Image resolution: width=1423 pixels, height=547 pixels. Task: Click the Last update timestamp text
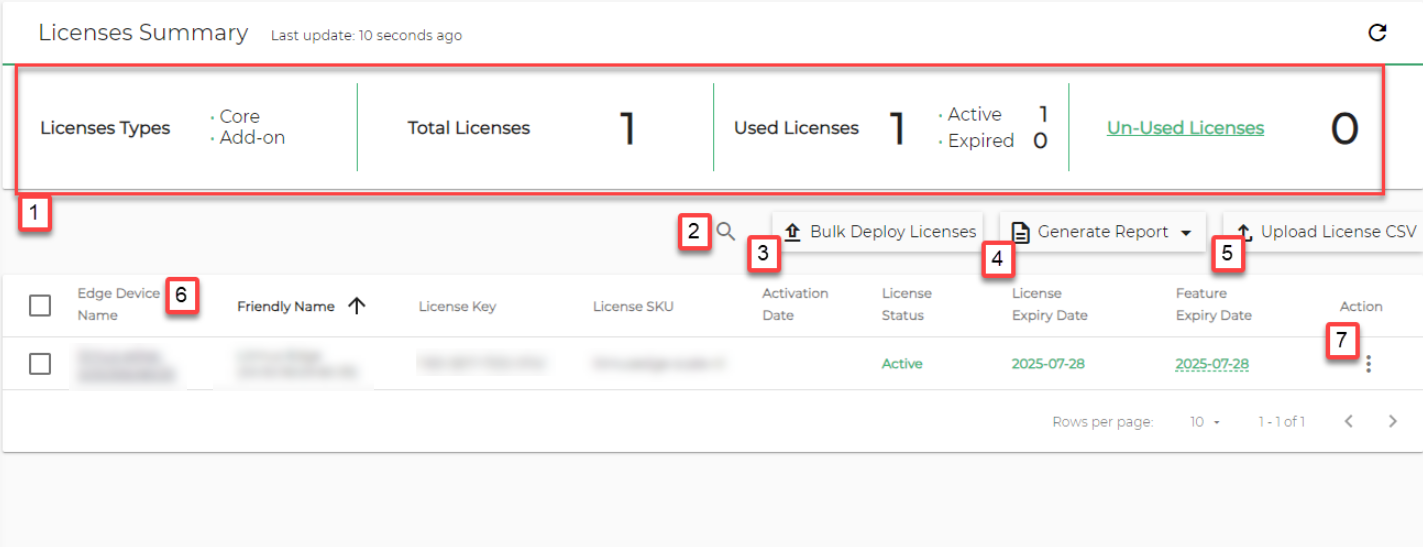(x=366, y=35)
